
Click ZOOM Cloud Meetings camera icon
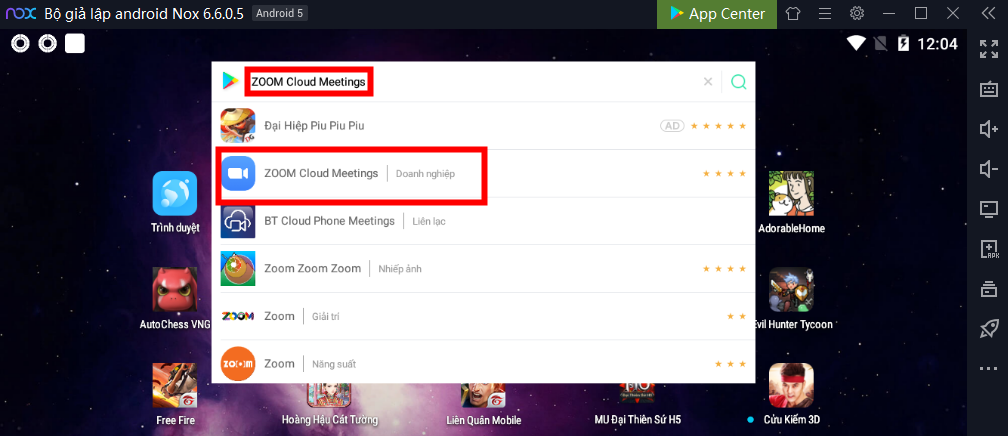(238, 174)
